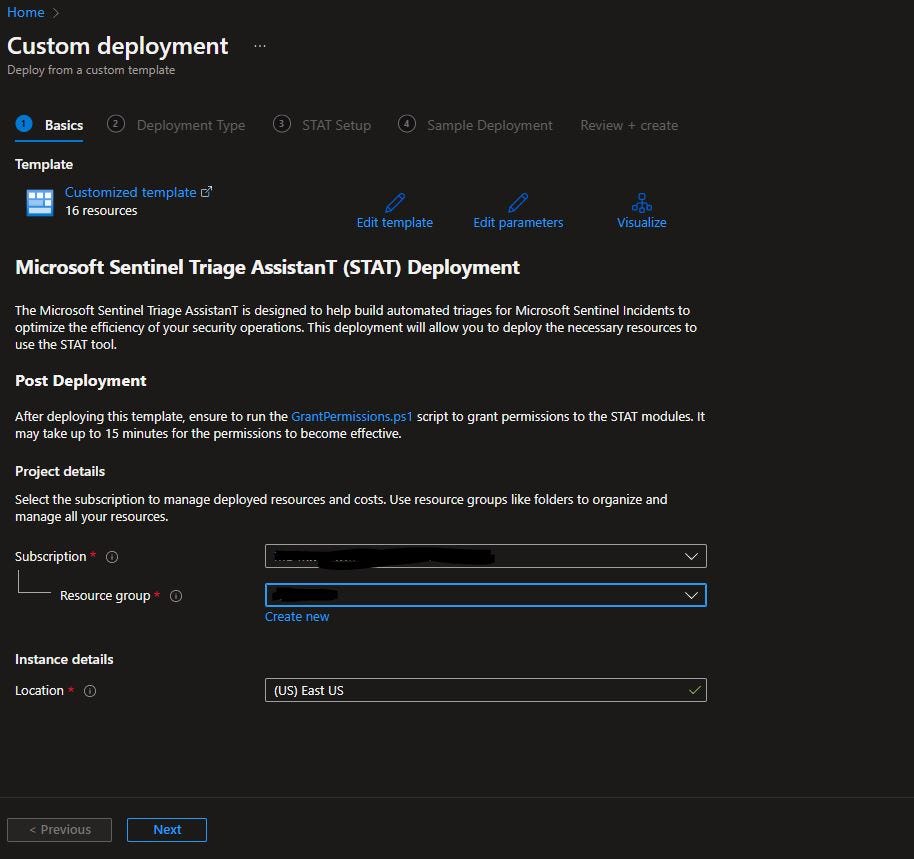Click the Visualize diagram icon

click(641, 202)
